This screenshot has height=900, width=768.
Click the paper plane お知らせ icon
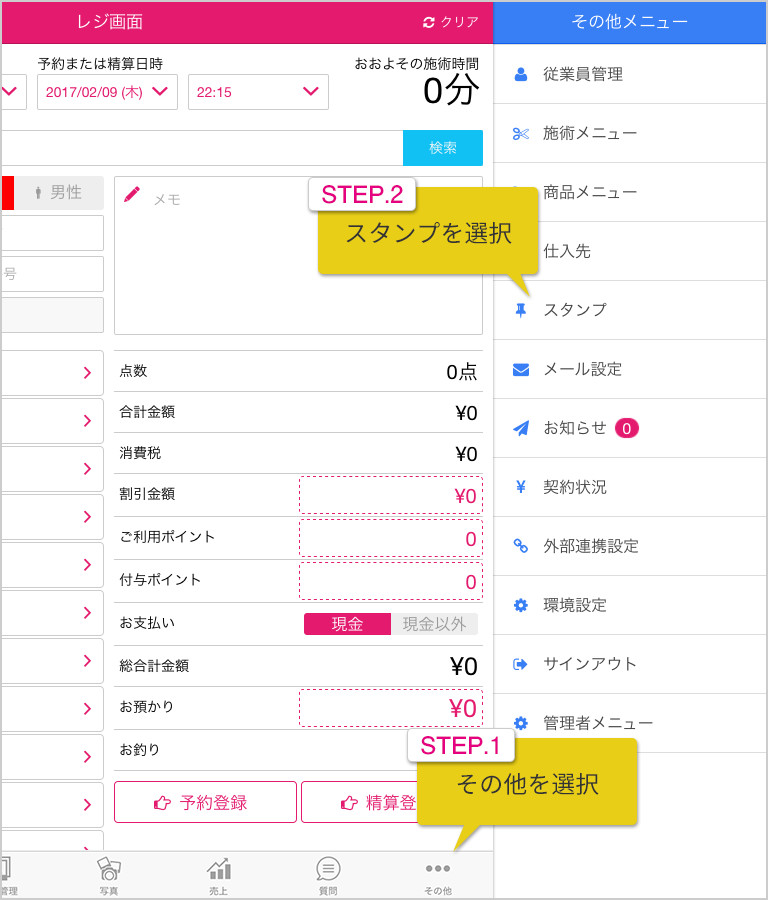point(521,428)
